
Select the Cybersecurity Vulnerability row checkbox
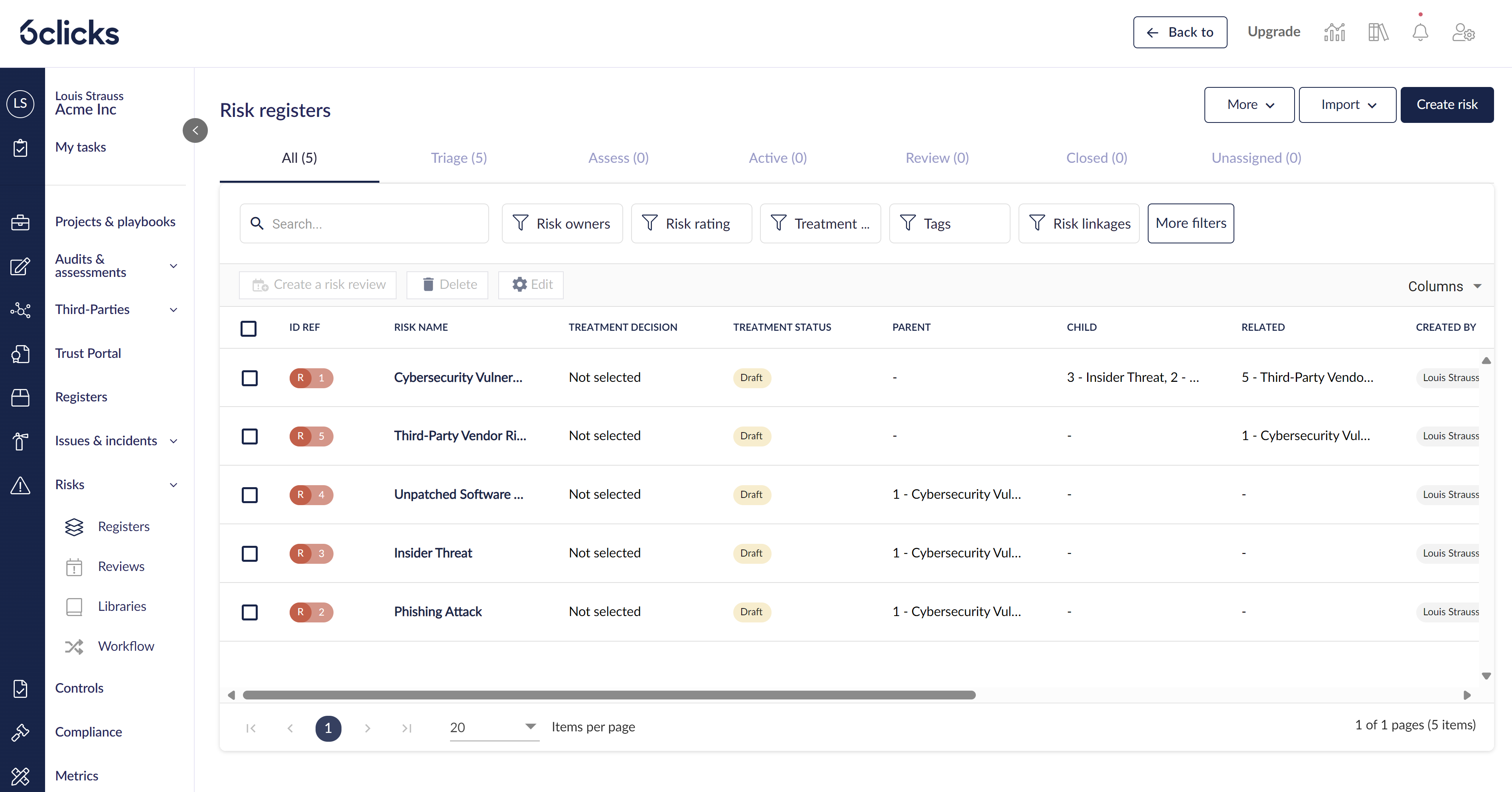[249, 378]
